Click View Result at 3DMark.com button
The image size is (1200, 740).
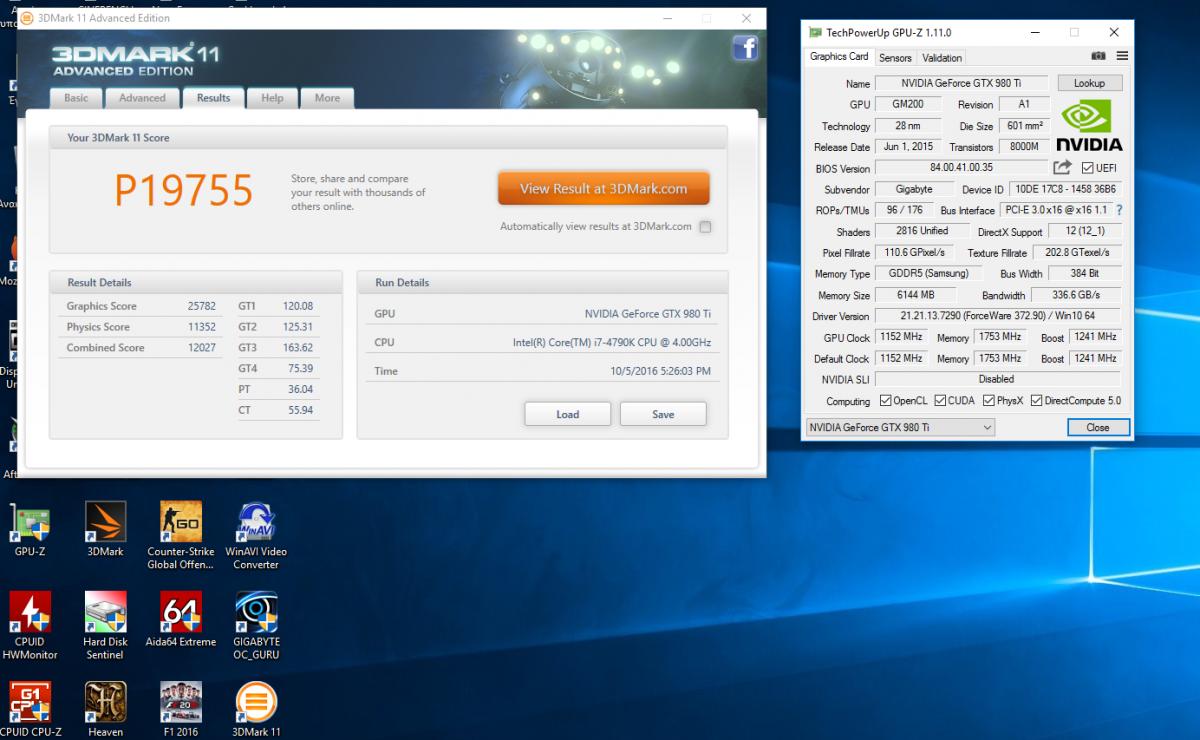point(604,188)
